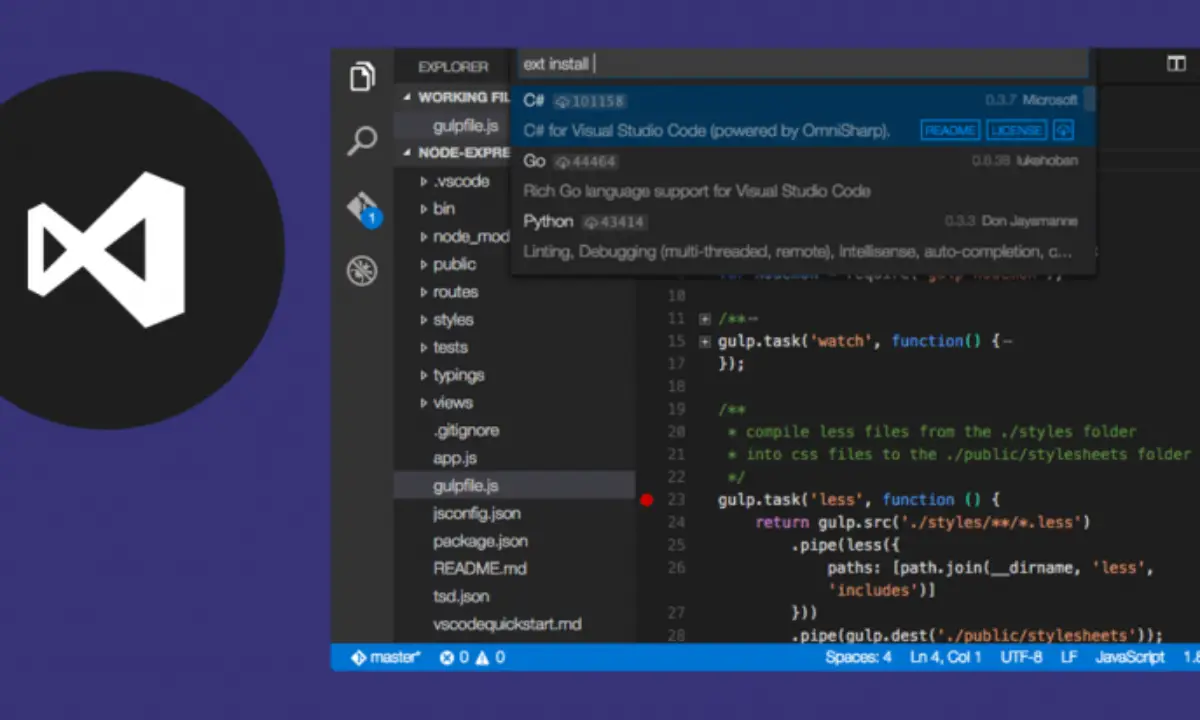1200x720 pixels.
Task: Open the jsconfig.json file
Action: [476, 513]
